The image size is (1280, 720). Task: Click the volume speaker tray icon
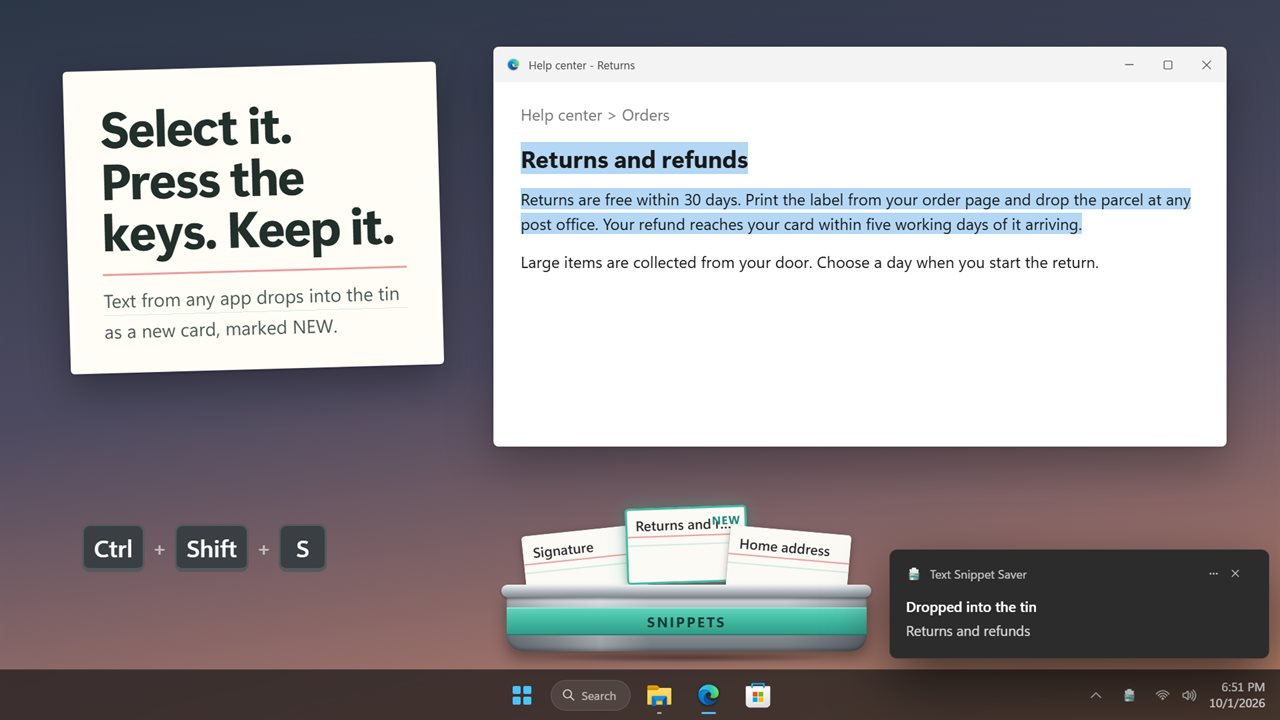pyautogui.click(x=1189, y=695)
